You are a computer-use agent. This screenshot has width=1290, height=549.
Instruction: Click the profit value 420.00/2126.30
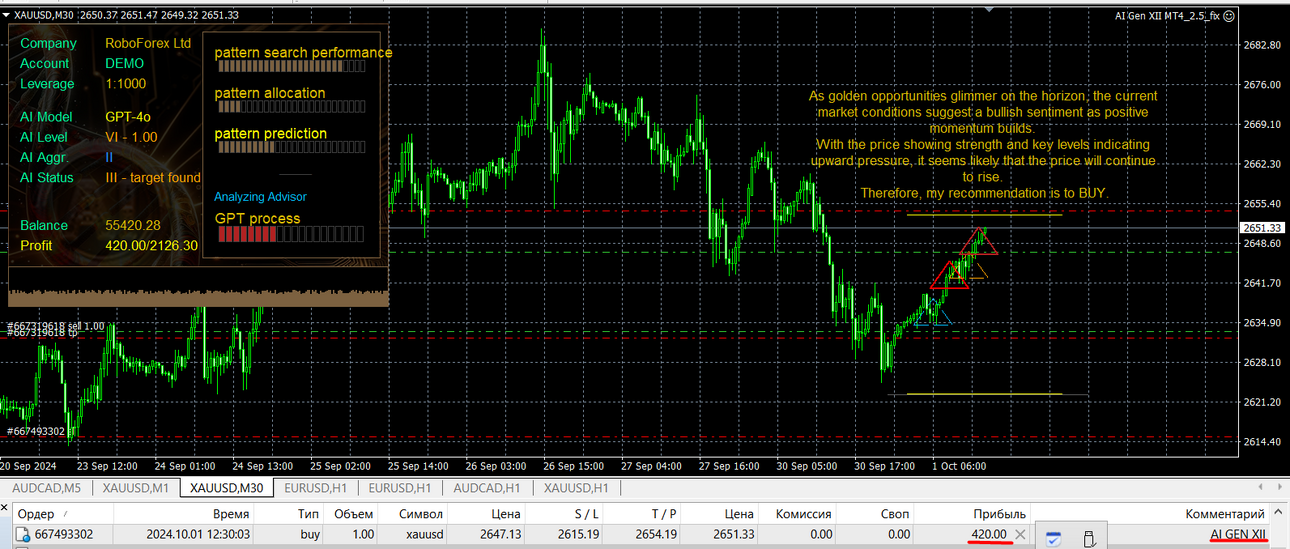click(x=151, y=245)
